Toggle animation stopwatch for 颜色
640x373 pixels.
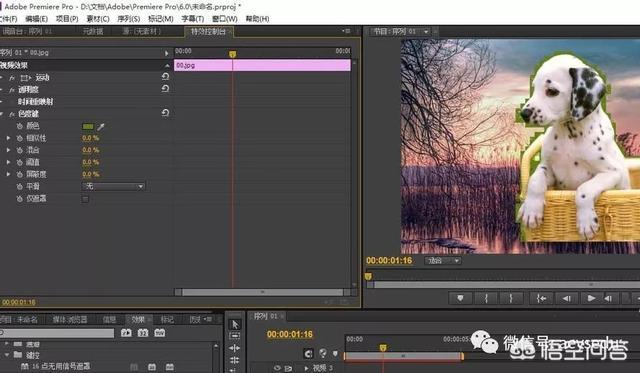[x=19, y=126]
